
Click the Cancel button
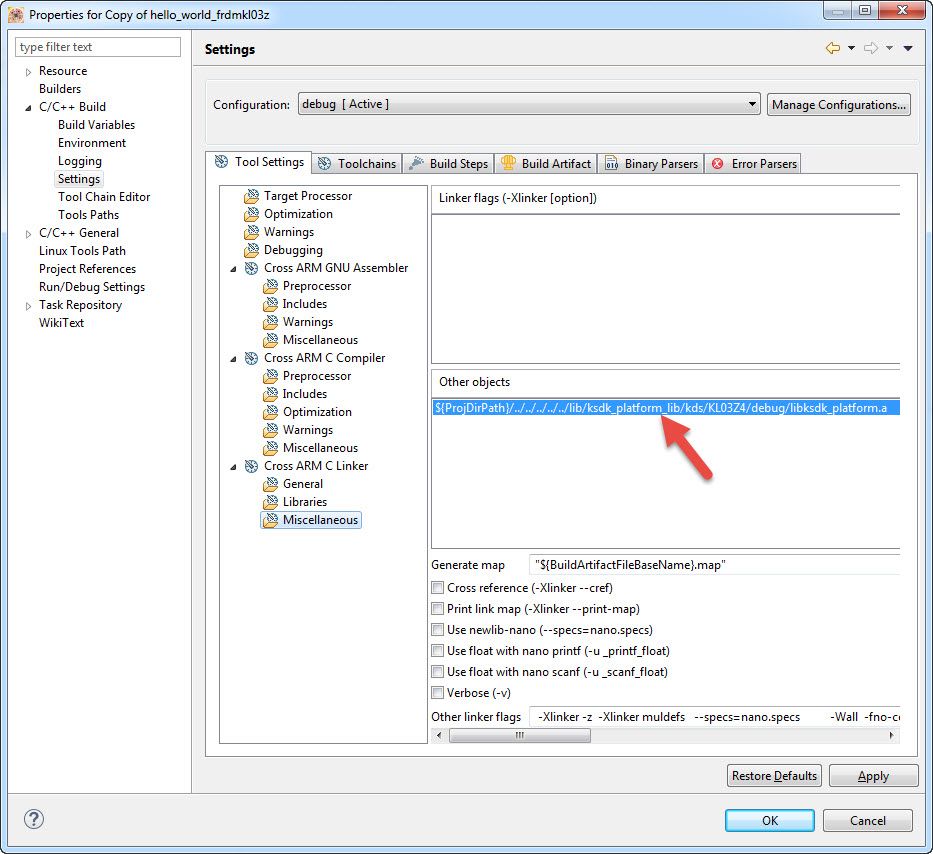(x=868, y=820)
